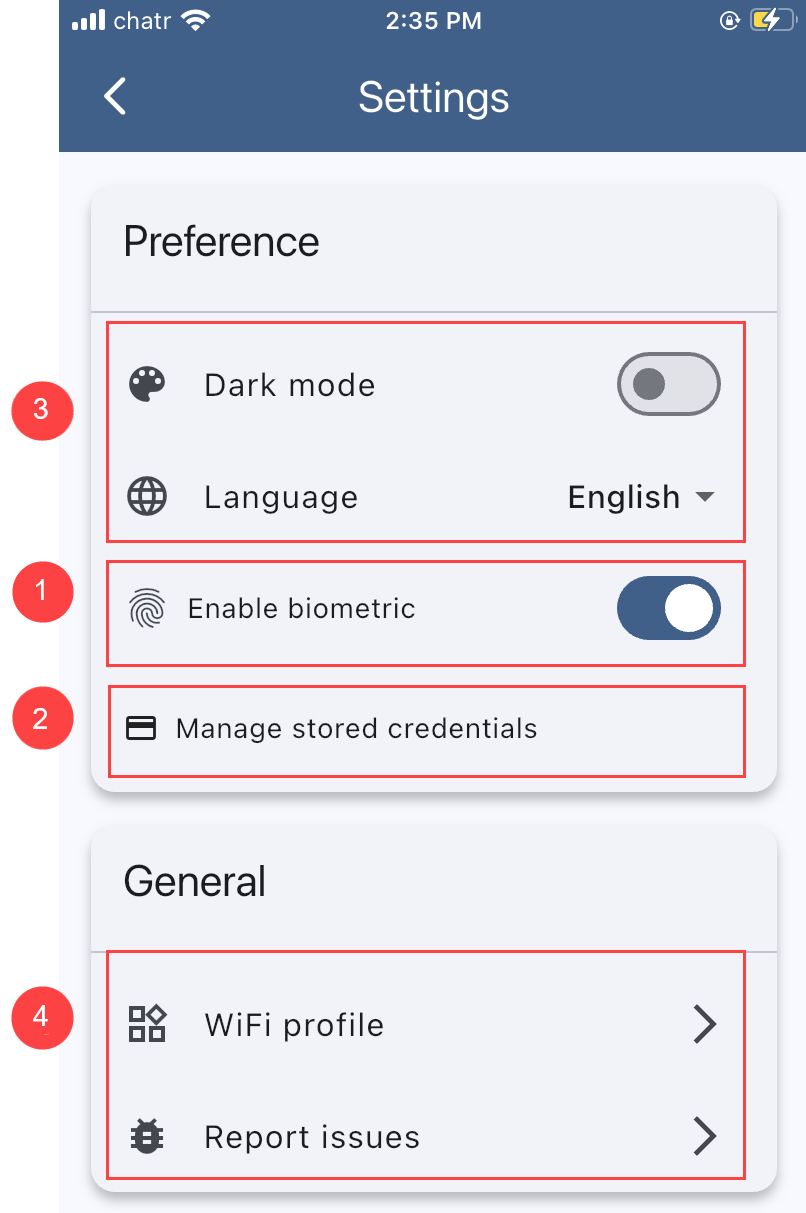The image size is (806, 1213).
Task: Tap the Dark mode label
Action: tap(289, 386)
